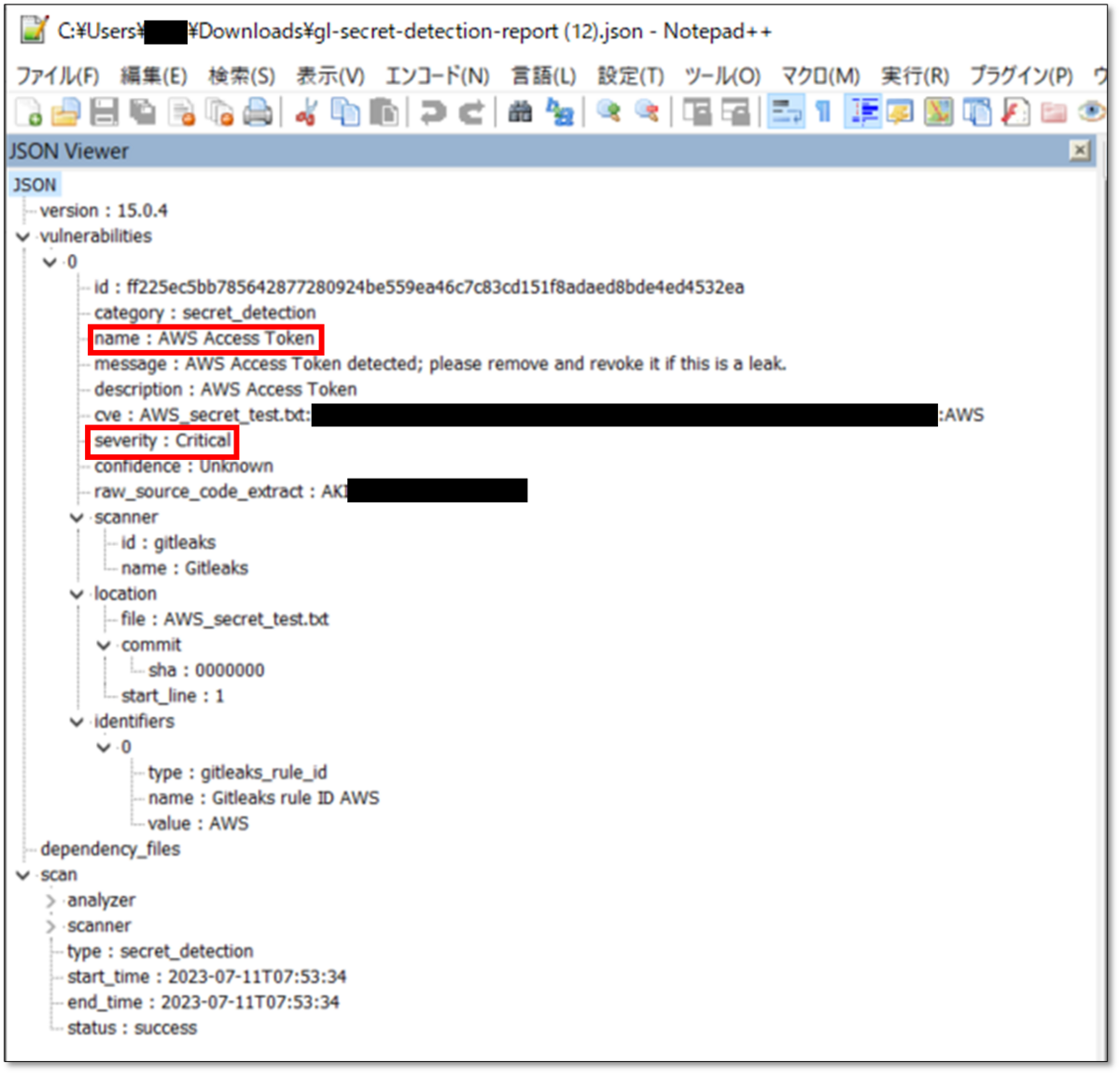This screenshot has height=1074, width=1120.
Task: Click the Undo arrow icon
Action: [x=432, y=113]
